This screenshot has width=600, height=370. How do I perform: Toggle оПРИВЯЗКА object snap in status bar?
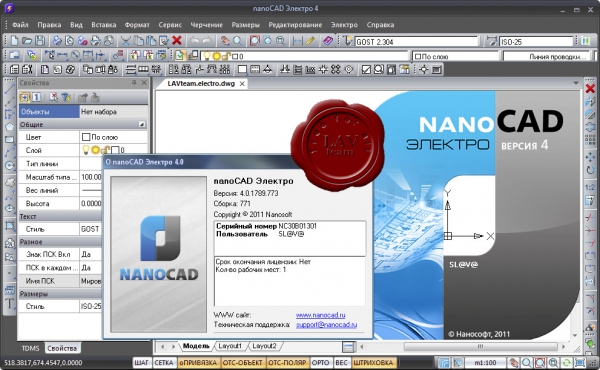tap(198, 362)
